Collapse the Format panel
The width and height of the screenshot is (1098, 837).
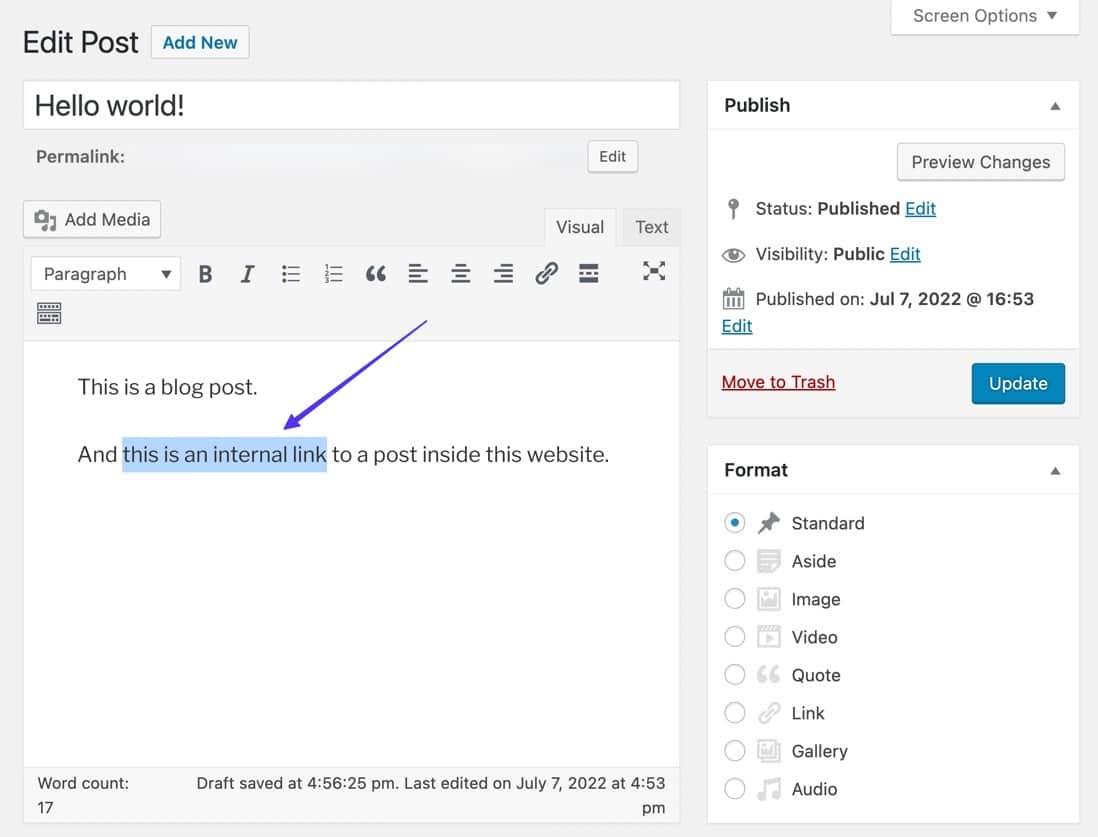1055,470
